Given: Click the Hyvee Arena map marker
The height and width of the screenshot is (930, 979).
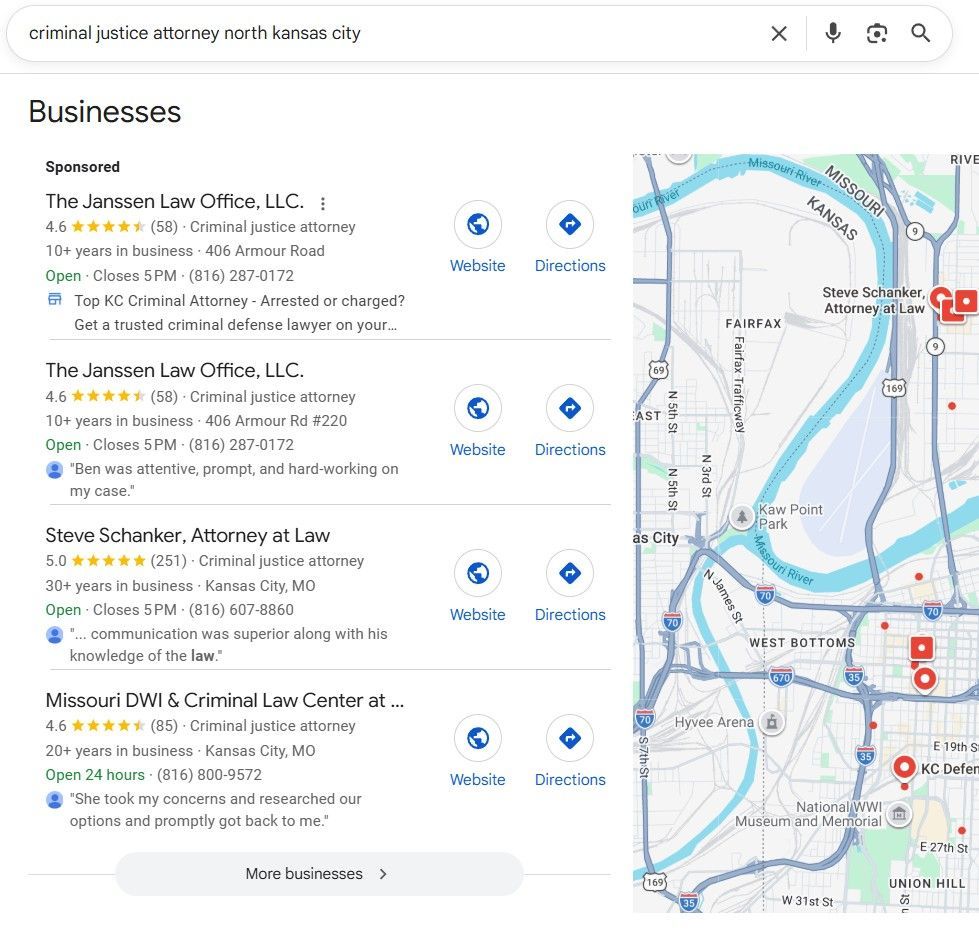Looking at the screenshot, I should pos(772,722).
